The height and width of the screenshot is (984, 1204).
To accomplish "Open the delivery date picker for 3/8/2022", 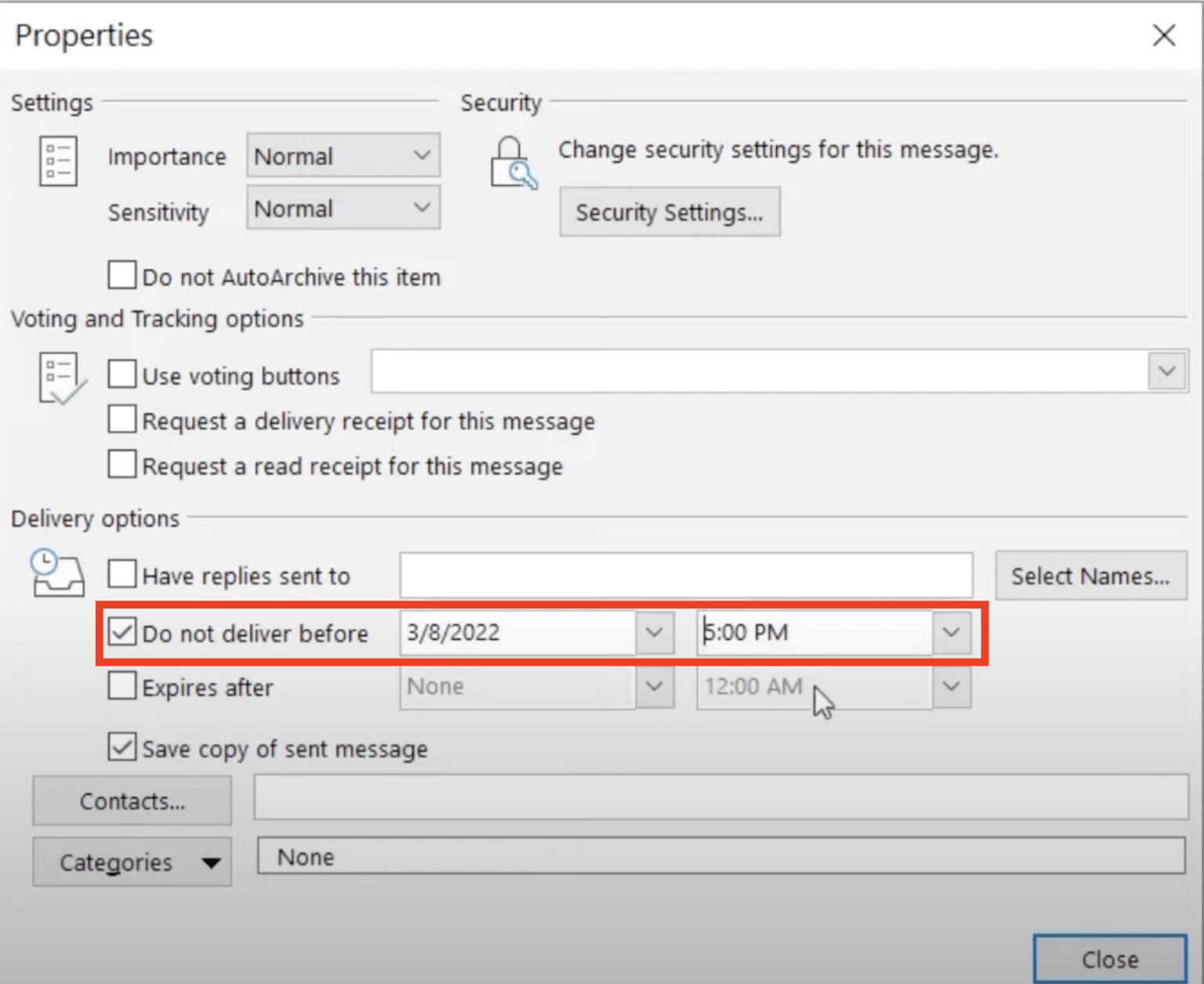I will coord(655,632).
